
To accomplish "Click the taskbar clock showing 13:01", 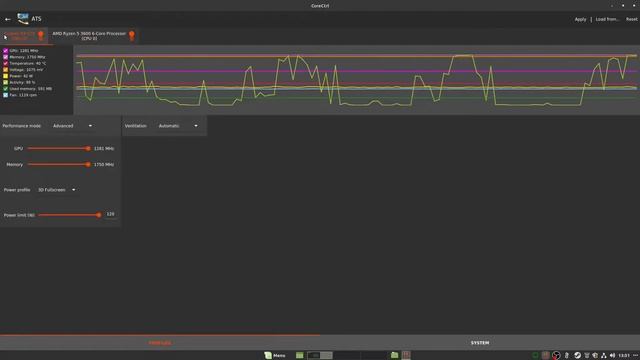I will click(x=624, y=356).
